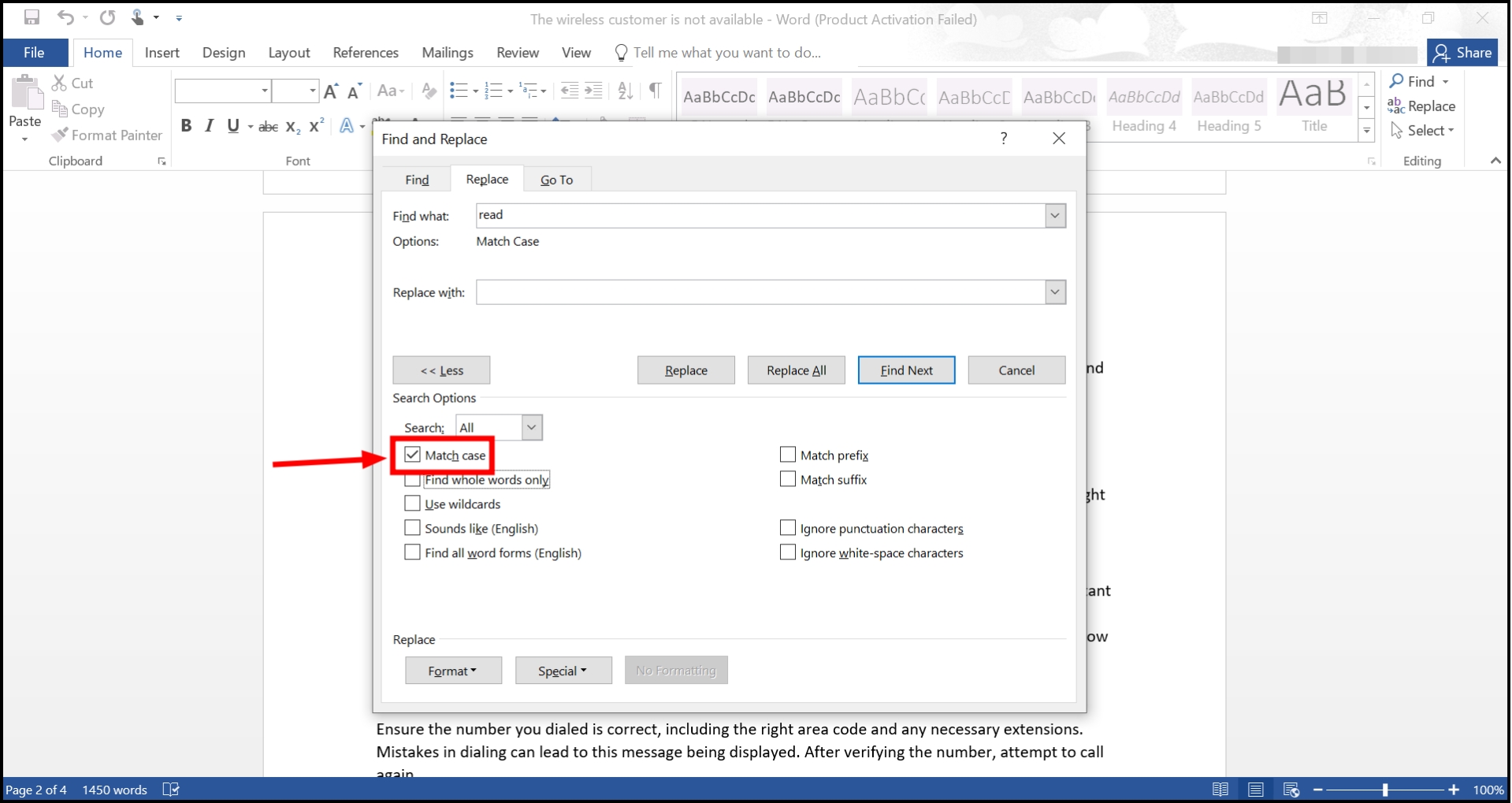Open the References ribbon tab
This screenshot has width=1512, height=803.
(366, 53)
